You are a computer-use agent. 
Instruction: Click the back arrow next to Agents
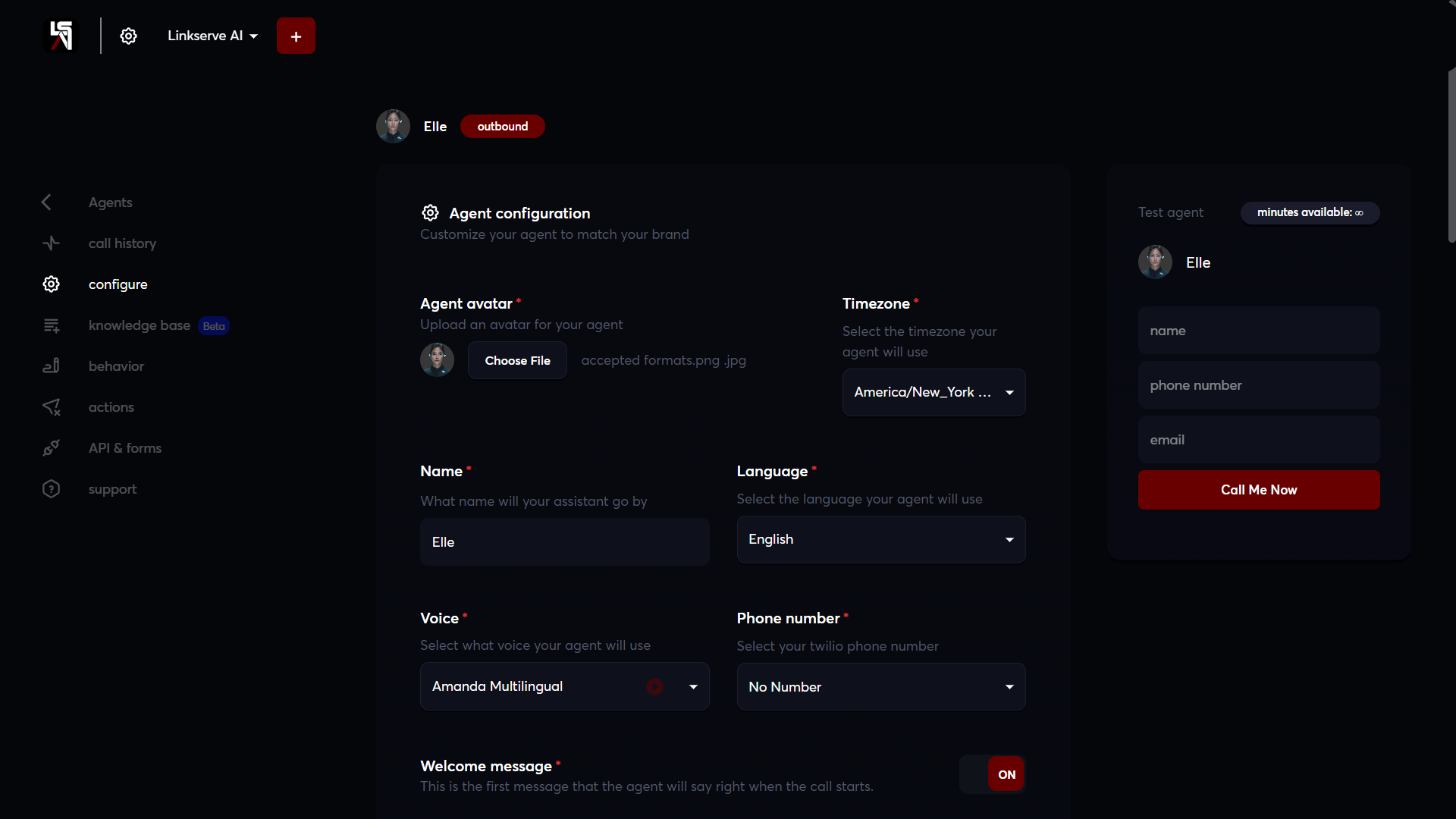pyautogui.click(x=46, y=202)
